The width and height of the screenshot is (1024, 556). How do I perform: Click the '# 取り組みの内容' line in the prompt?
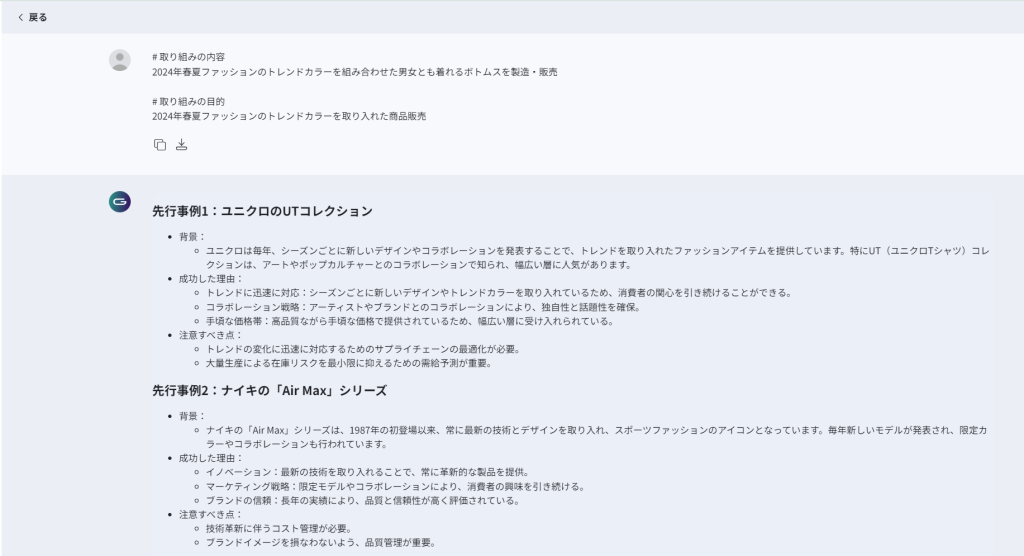click(188, 57)
